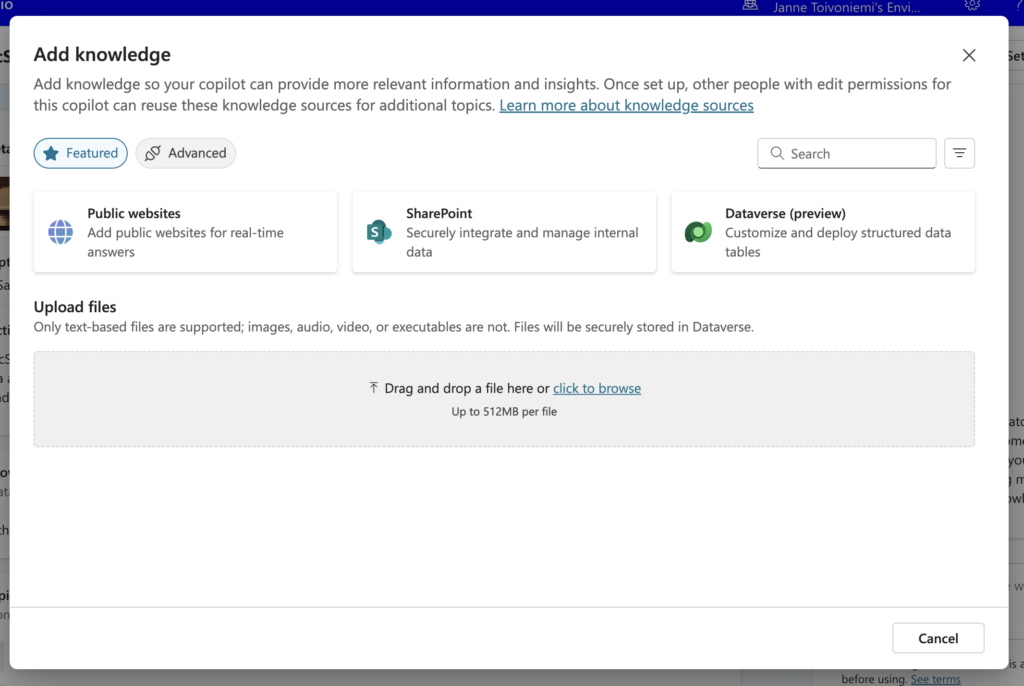Click the upload arrow icon in drop zone
1024x686 pixels.
click(374, 388)
